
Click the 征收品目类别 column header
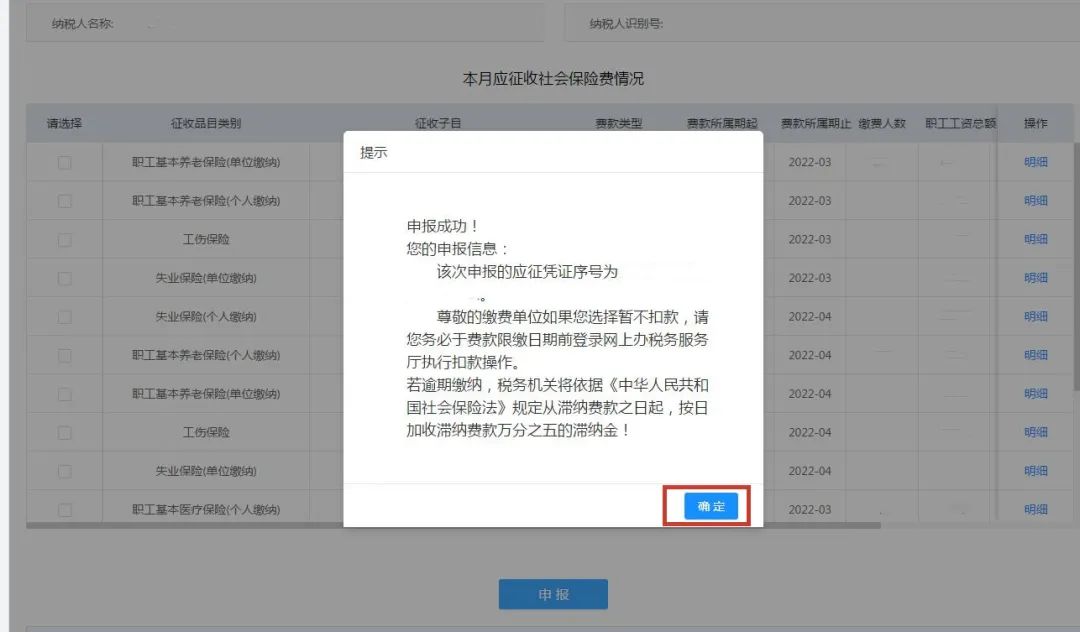click(206, 123)
